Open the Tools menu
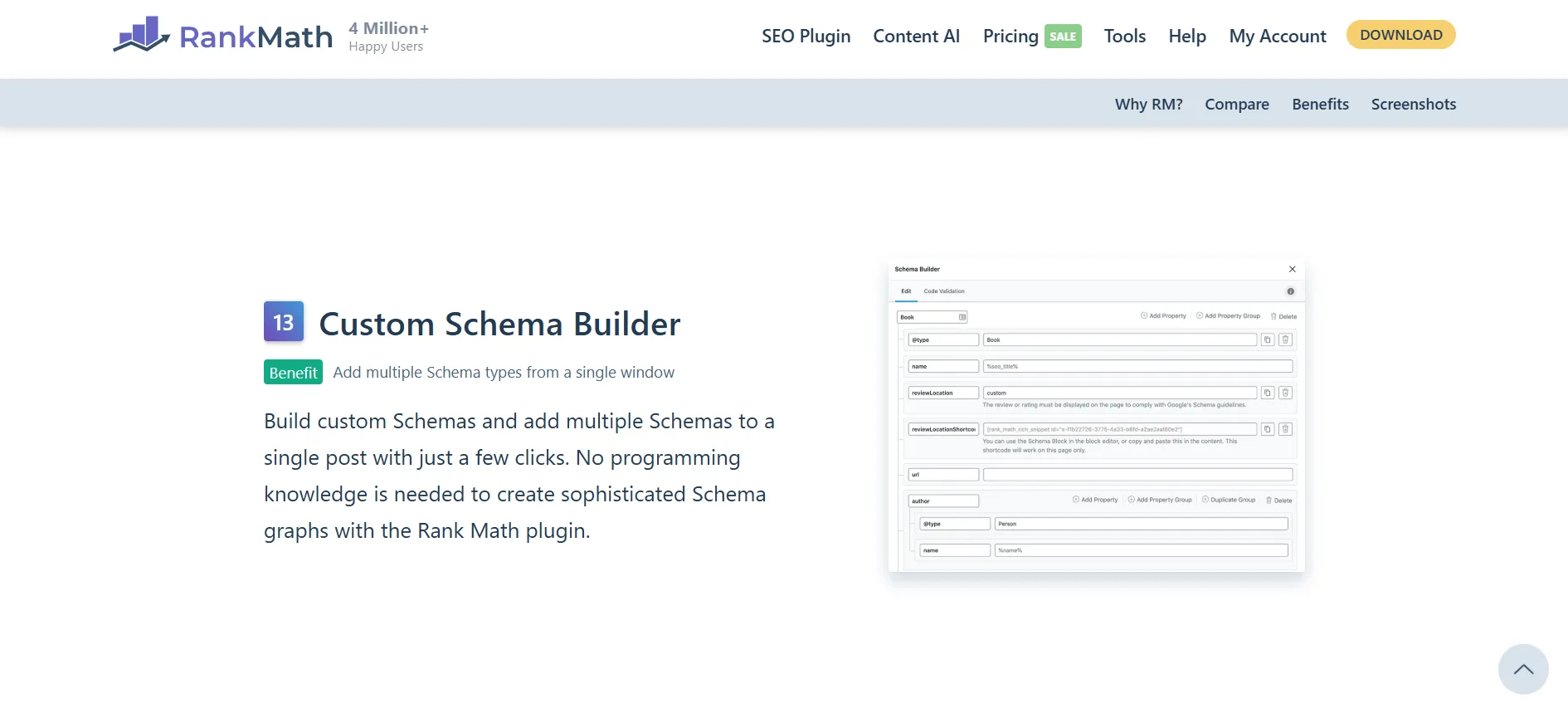Image resolution: width=1568 pixels, height=713 pixels. coord(1124,36)
